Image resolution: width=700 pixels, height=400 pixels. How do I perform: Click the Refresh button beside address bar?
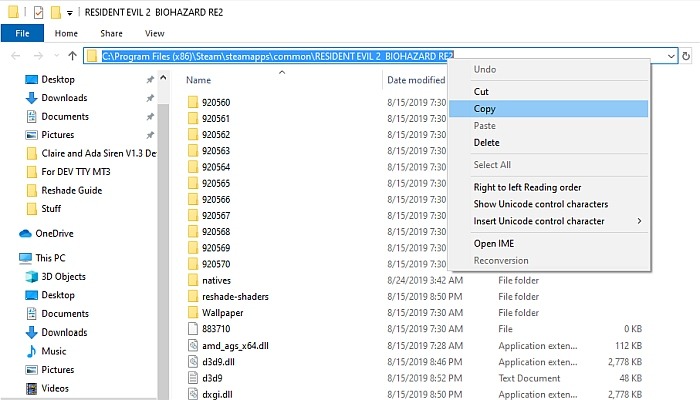[686, 56]
